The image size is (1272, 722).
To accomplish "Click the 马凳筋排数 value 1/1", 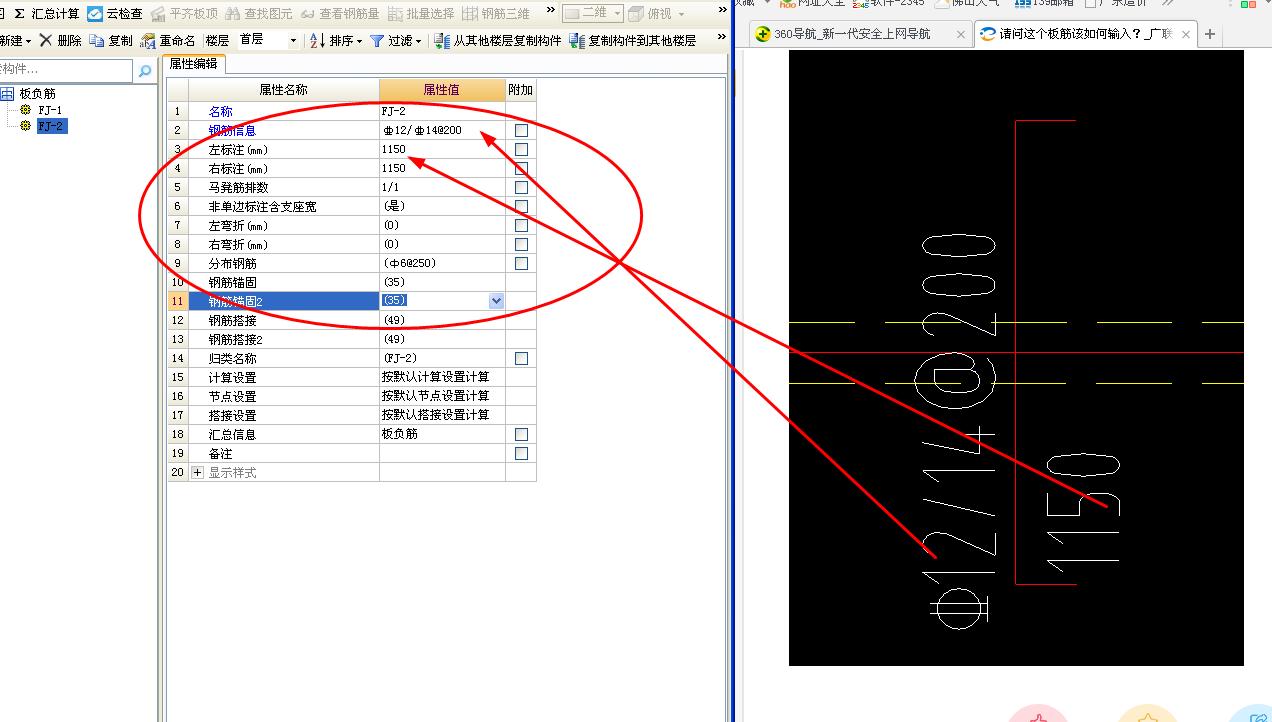I will click(x=442, y=188).
